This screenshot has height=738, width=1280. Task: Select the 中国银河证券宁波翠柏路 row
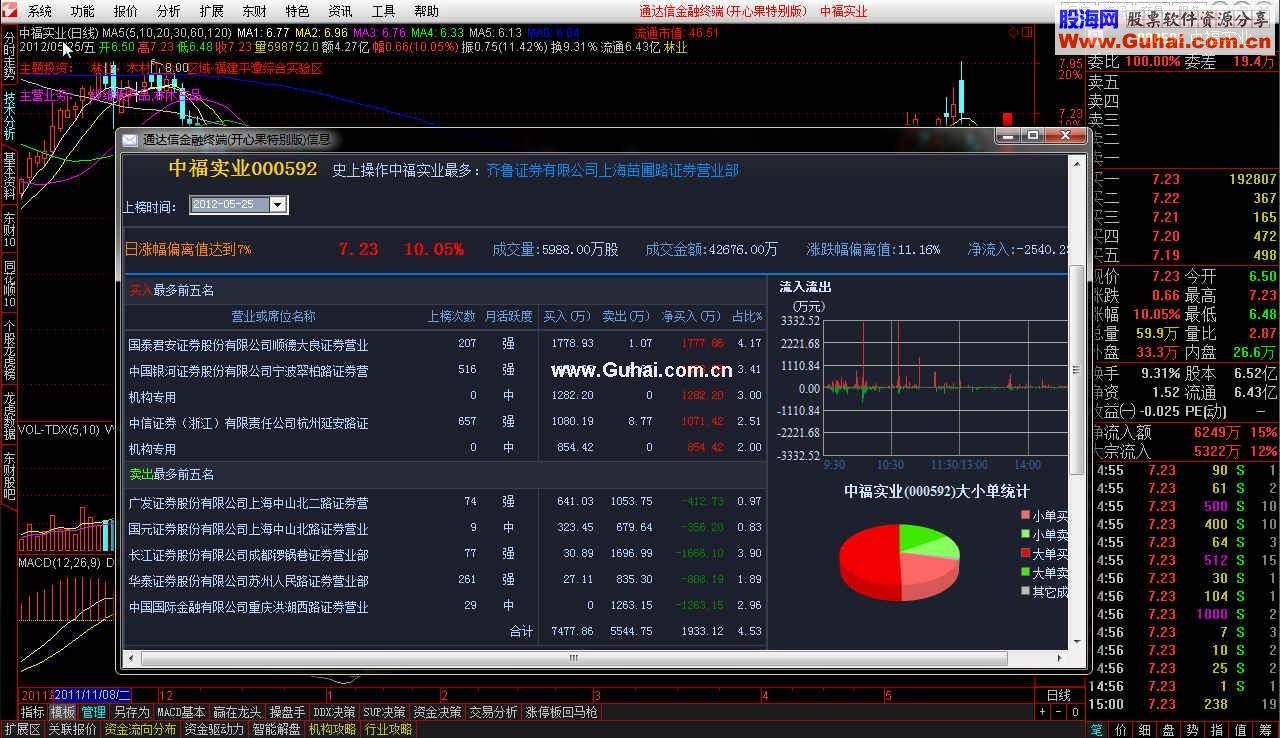(445, 370)
